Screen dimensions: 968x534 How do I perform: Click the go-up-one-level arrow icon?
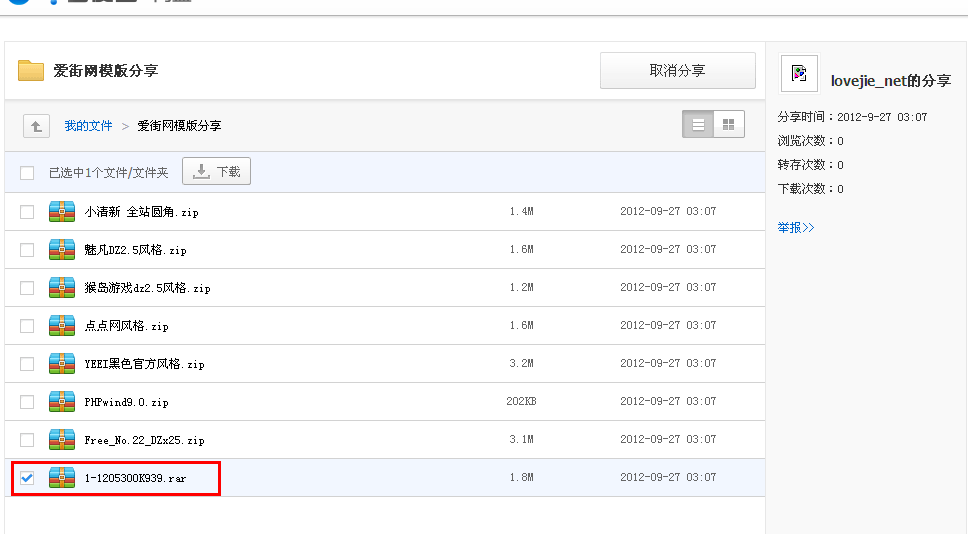[36, 126]
